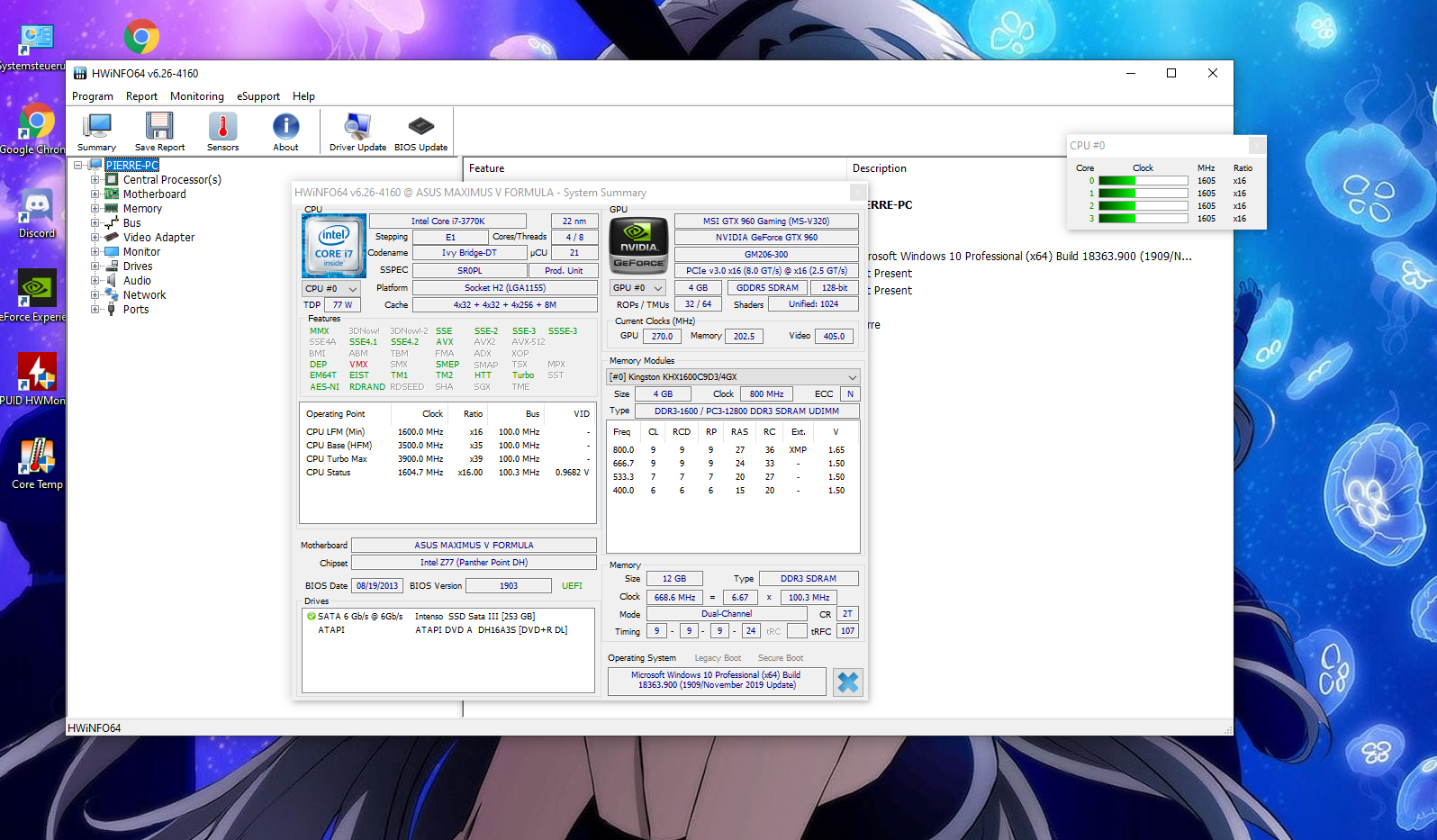Click the BIOS Update chip icon
Image resolution: width=1437 pixels, height=840 pixels.
(x=420, y=131)
